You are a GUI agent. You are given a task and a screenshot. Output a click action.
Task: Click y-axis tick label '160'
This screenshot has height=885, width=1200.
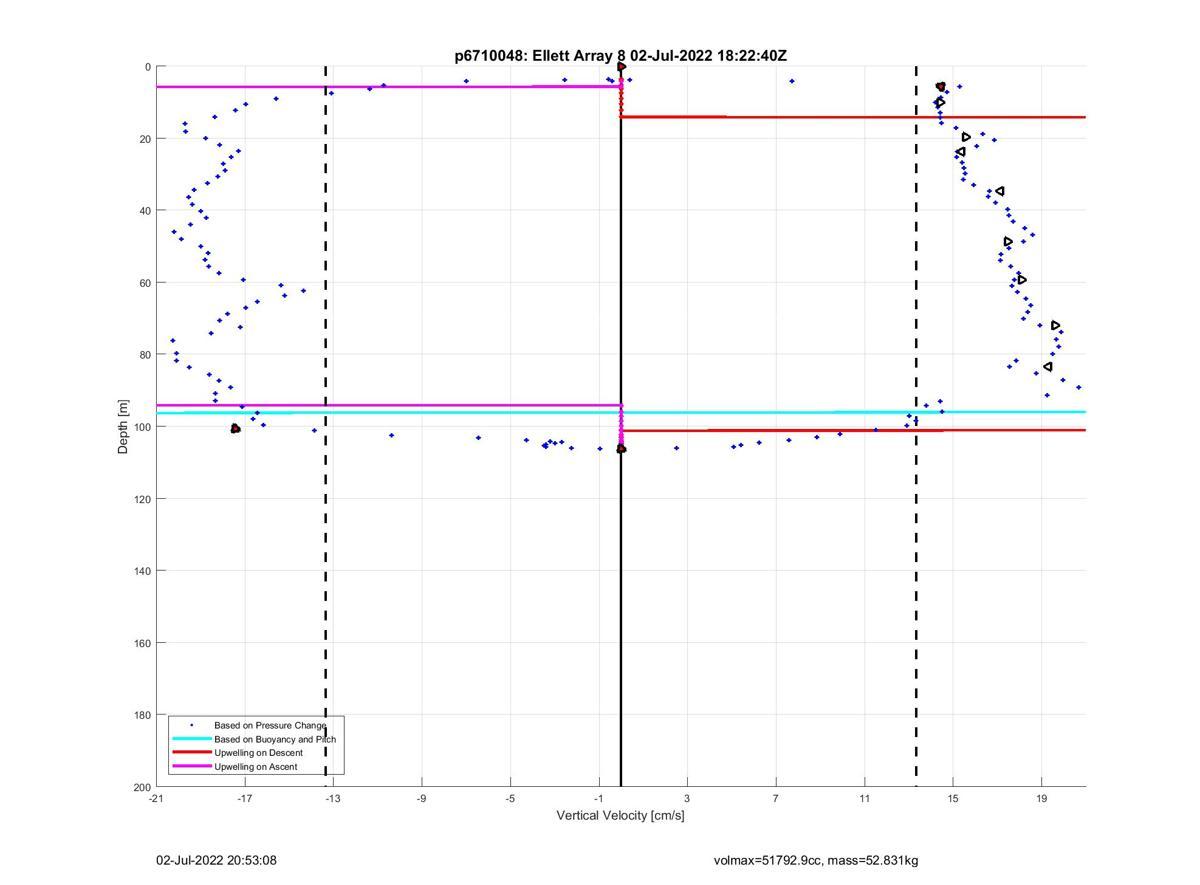pos(142,643)
